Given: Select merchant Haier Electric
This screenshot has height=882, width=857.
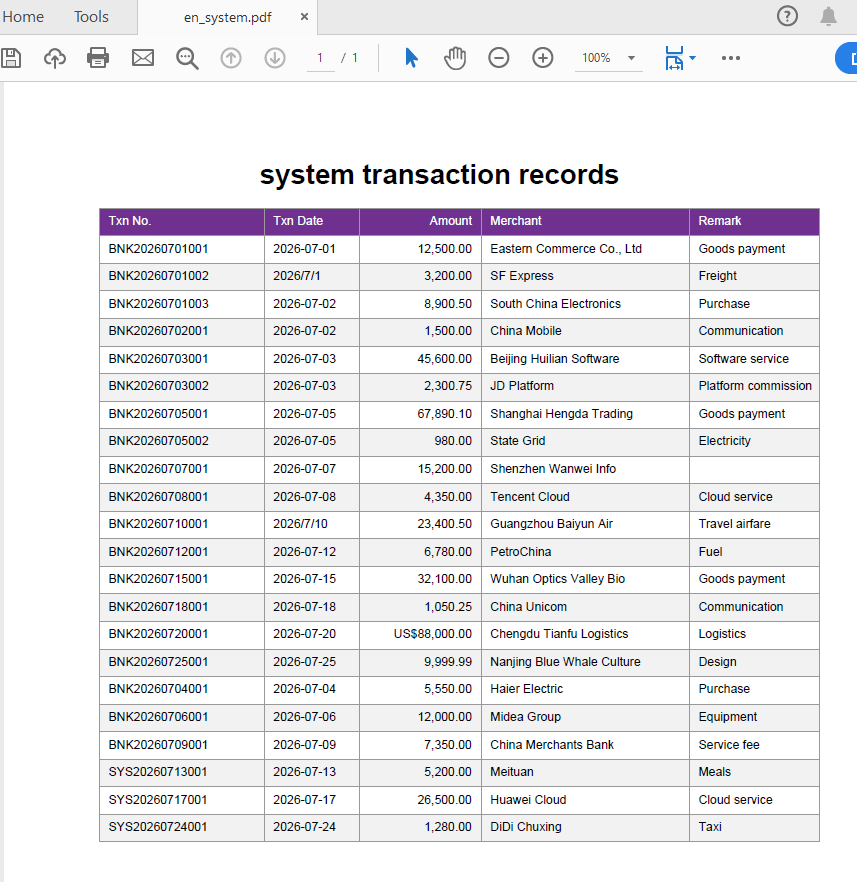Looking at the screenshot, I should coord(526,689).
